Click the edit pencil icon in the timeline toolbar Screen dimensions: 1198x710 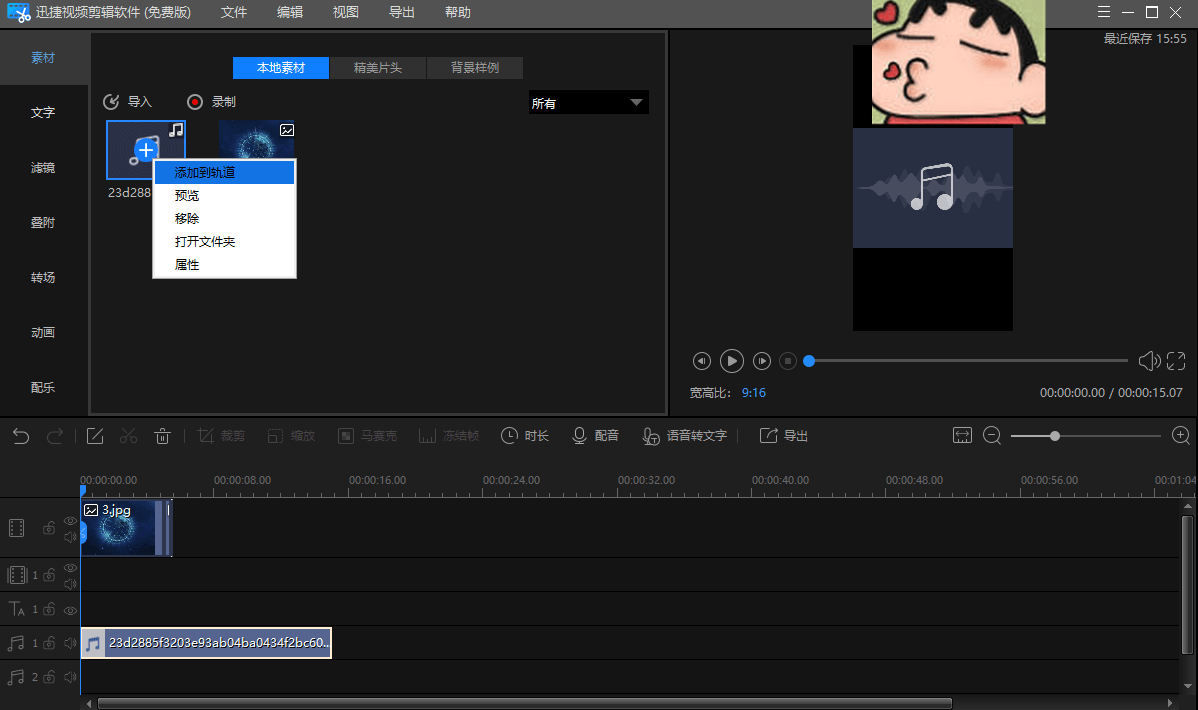(95, 436)
